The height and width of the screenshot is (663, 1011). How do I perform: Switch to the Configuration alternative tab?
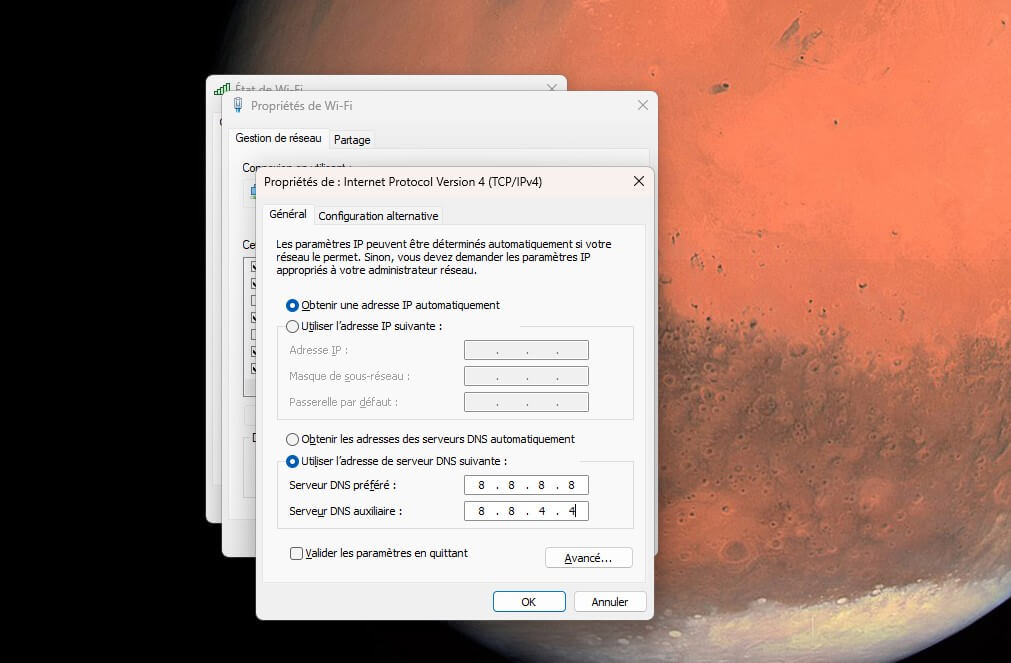coord(378,216)
